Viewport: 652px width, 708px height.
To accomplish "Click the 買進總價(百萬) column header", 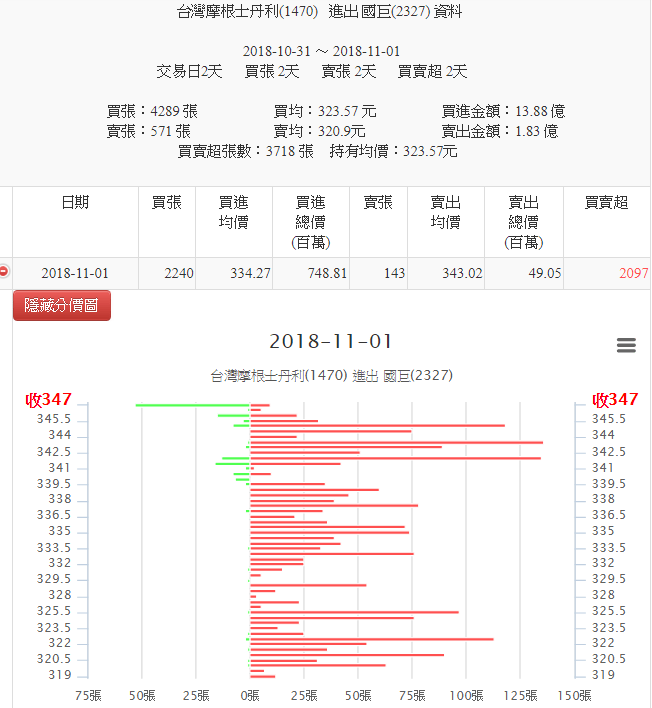I will click(x=311, y=222).
